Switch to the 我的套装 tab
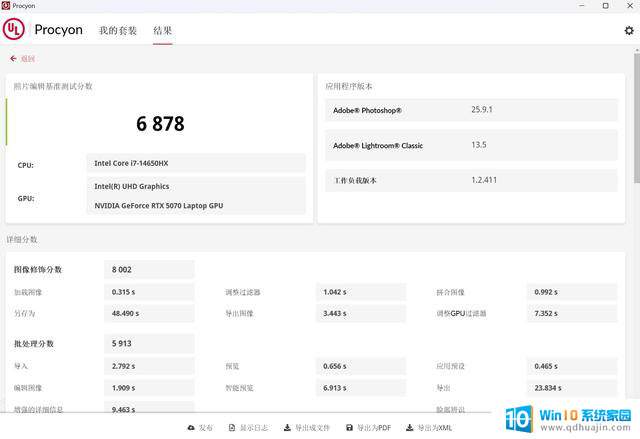Viewport: 640px width, 439px height. [x=118, y=31]
